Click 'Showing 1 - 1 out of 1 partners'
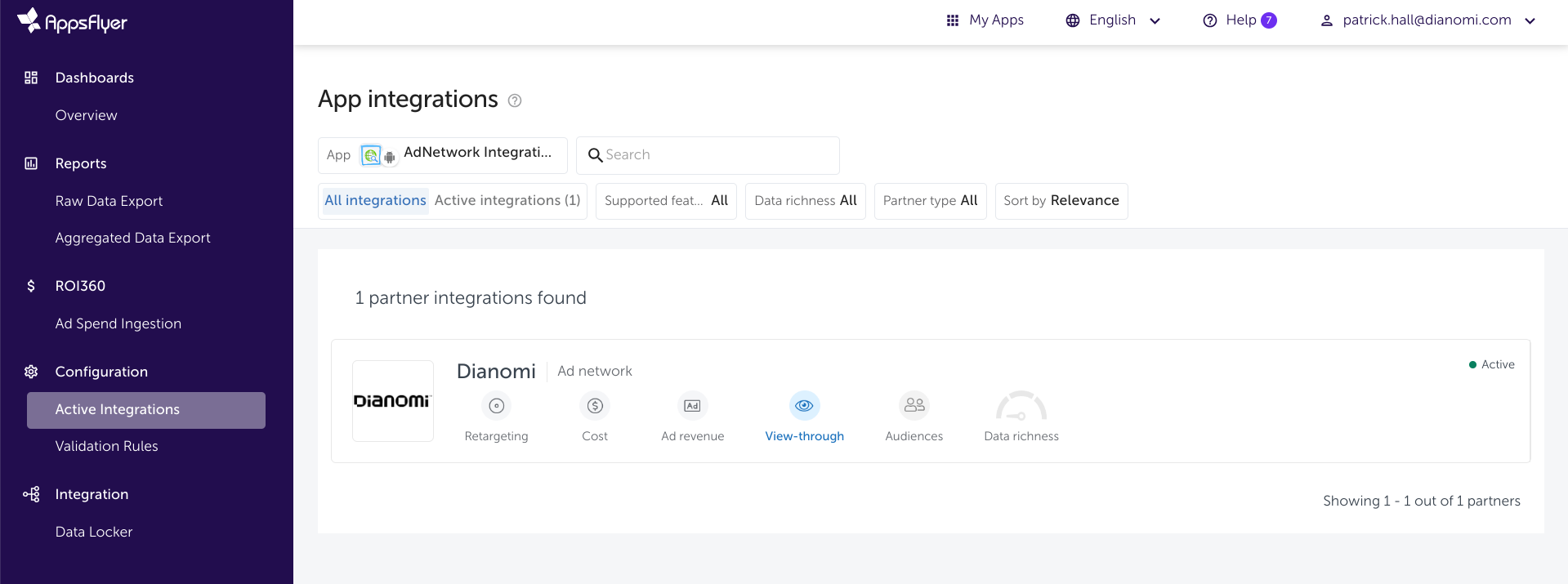The height and width of the screenshot is (584, 1568). pyautogui.click(x=1422, y=501)
